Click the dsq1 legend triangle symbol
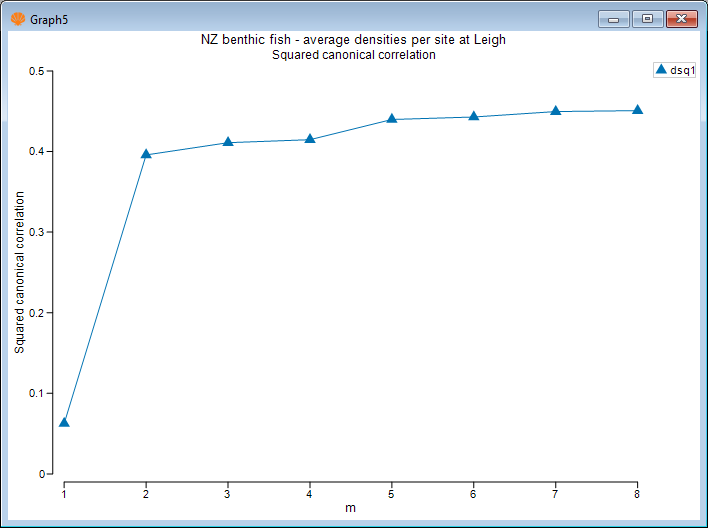The image size is (708, 528). pos(660,70)
